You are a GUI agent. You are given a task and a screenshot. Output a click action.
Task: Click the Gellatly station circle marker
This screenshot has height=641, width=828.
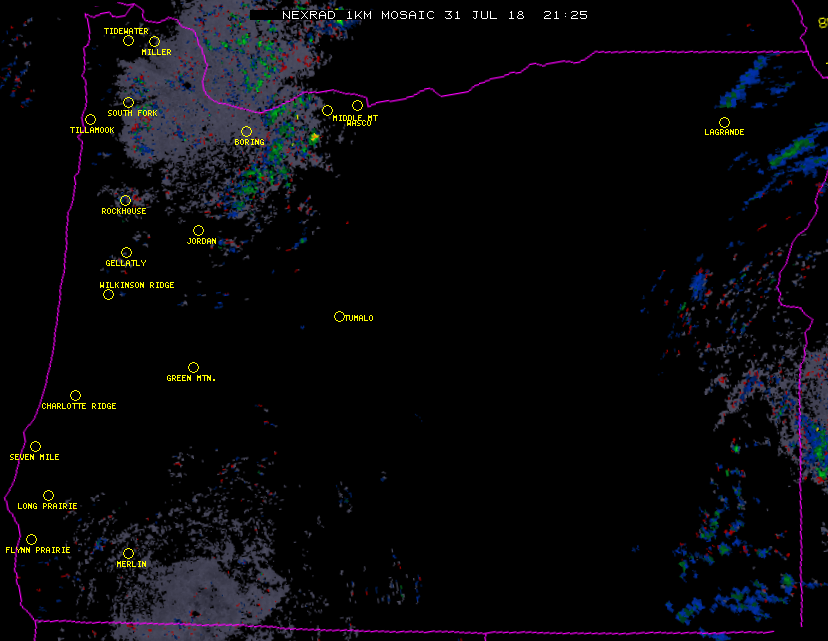click(x=126, y=252)
